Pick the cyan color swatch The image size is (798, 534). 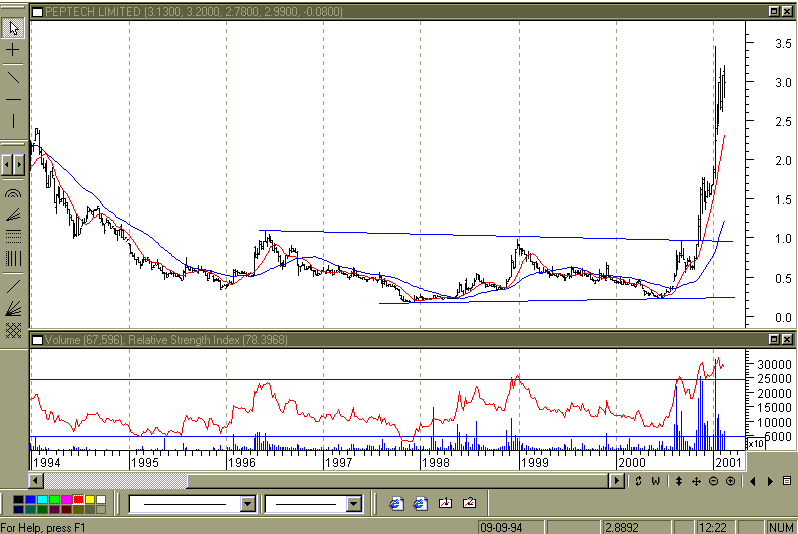[x=42, y=499]
